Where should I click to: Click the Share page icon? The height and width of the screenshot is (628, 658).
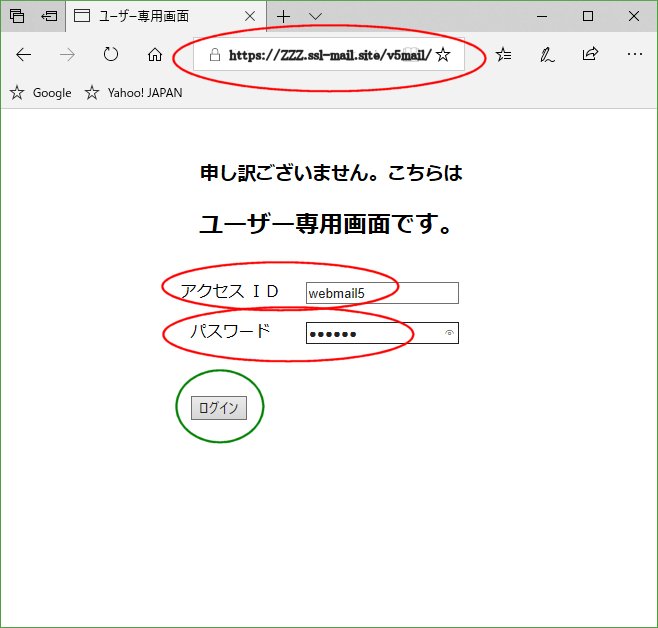click(x=590, y=54)
